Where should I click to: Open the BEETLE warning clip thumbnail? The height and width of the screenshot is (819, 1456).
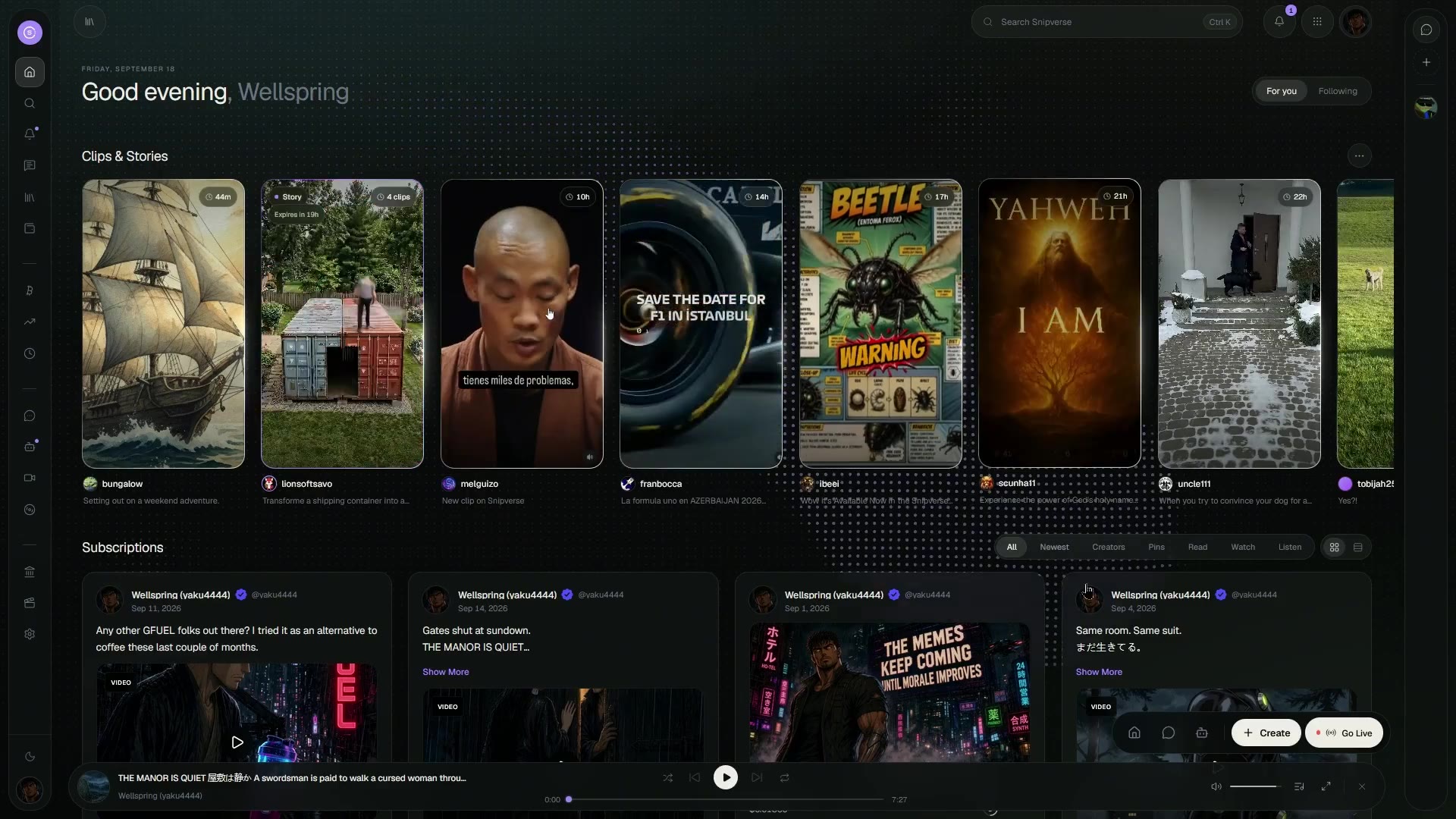coord(880,324)
